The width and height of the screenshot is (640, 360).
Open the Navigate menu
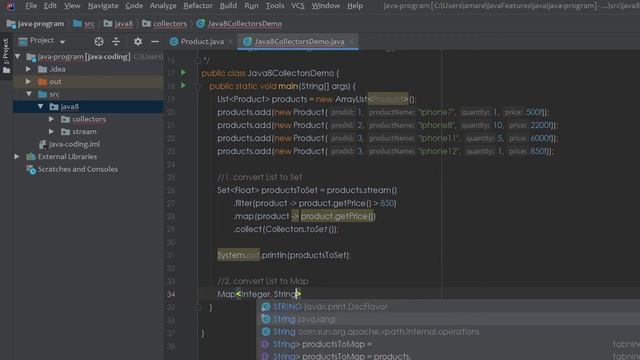click(103, 6)
